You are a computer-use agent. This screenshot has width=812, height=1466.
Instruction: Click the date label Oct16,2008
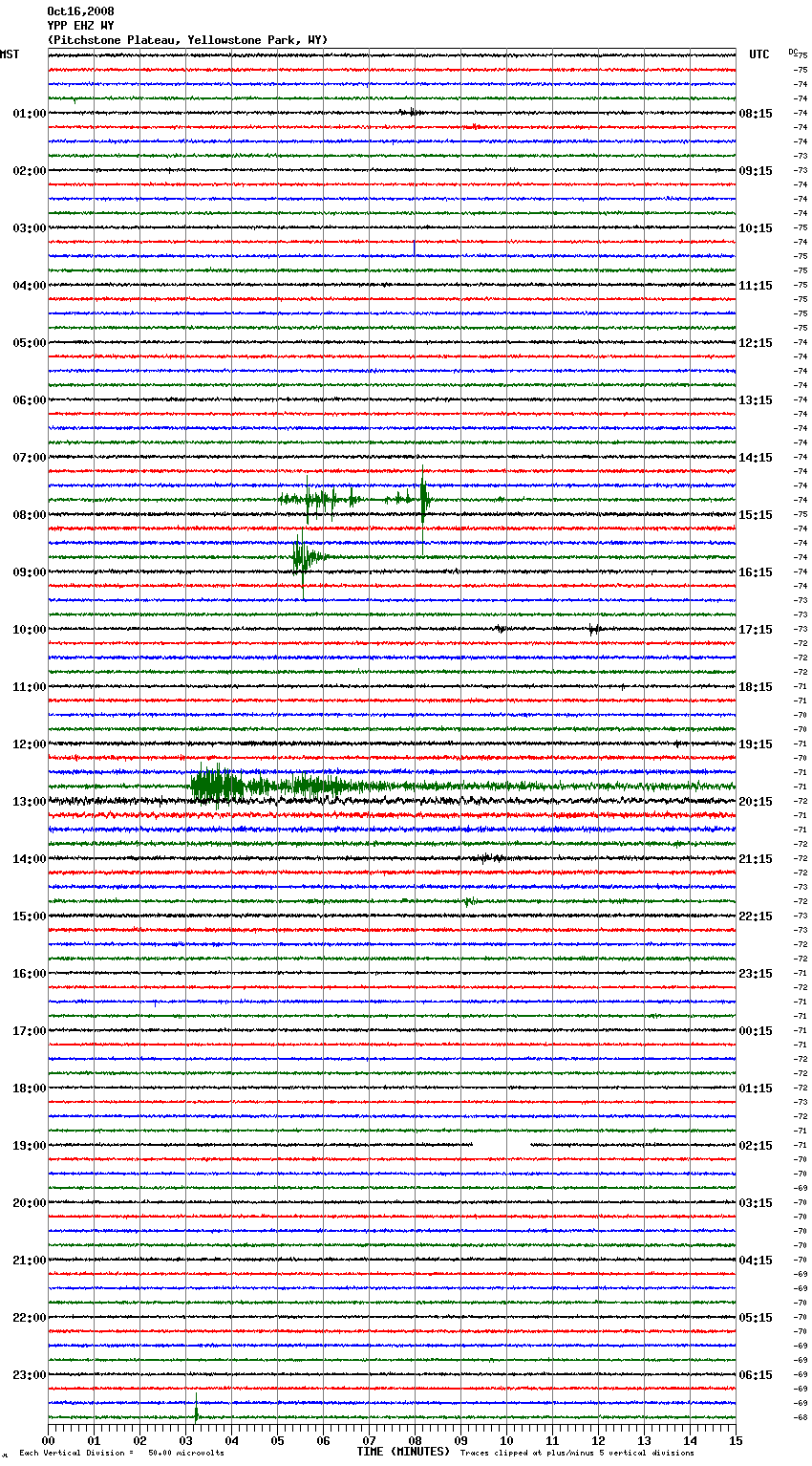pos(80,11)
